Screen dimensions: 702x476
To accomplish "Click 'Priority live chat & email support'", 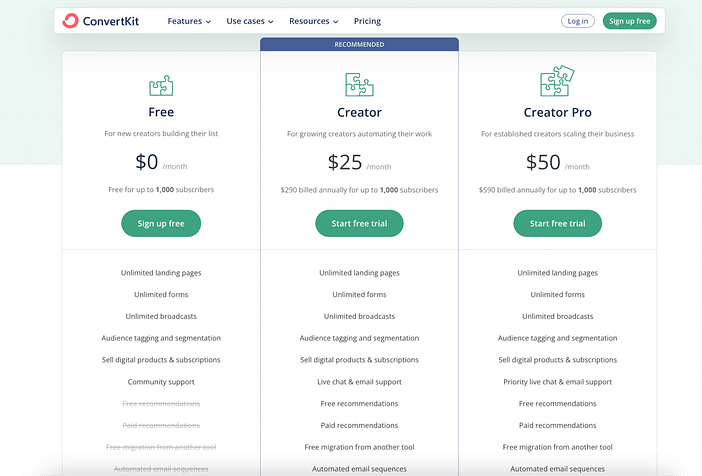I will 557,382.
